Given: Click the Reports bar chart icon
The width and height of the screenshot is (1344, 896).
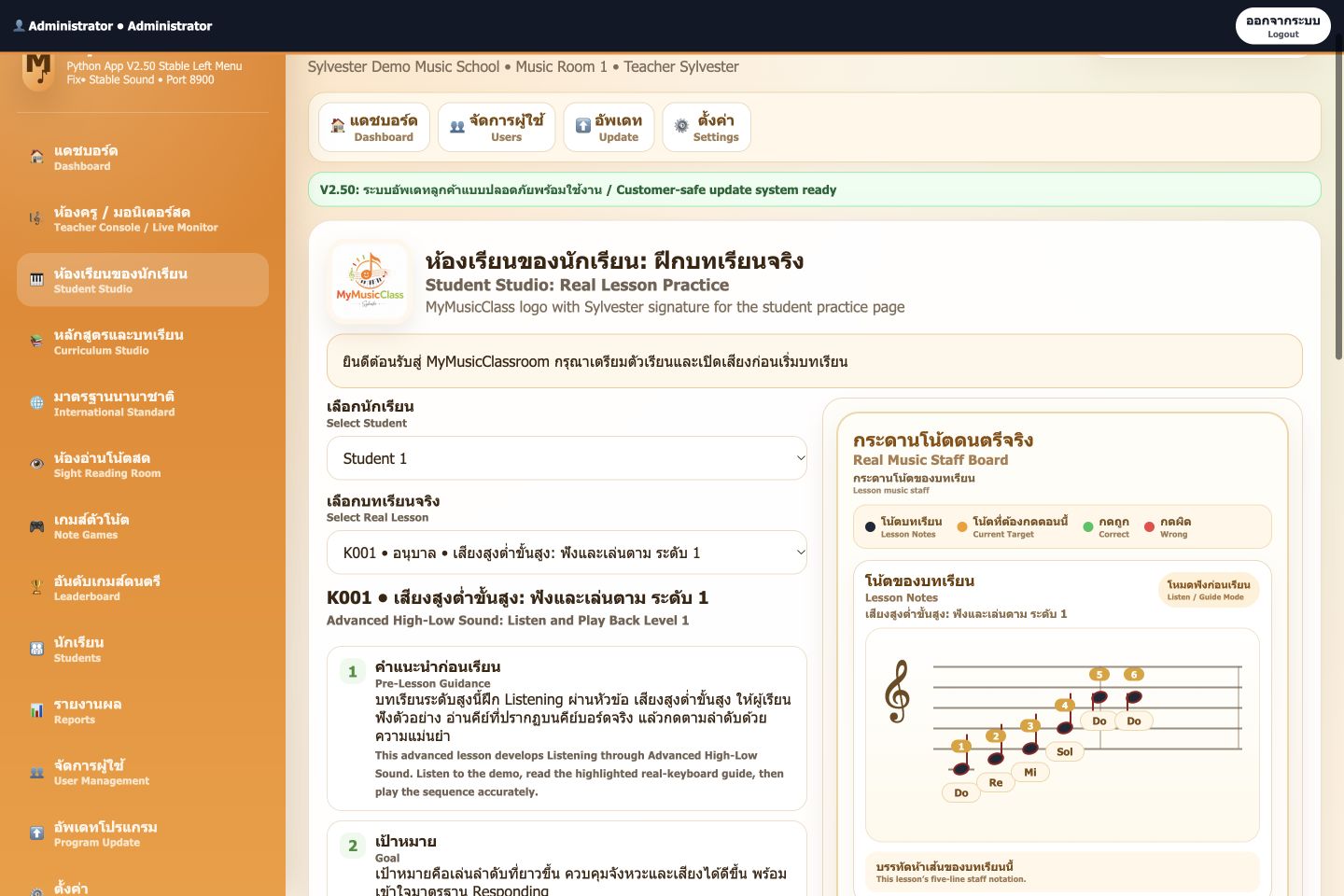Looking at the screenshot, I should point(36,711).
